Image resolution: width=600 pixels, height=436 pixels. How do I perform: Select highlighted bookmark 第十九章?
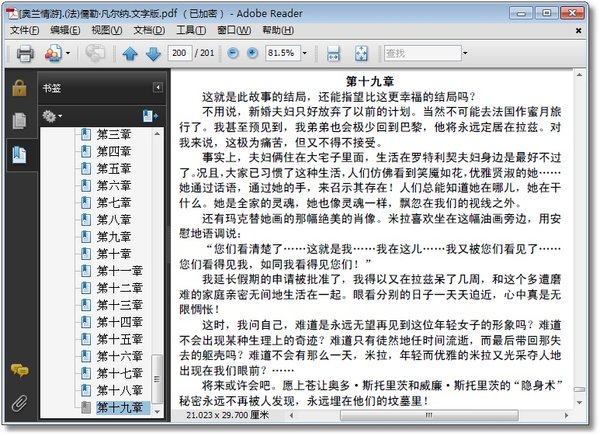122,408
